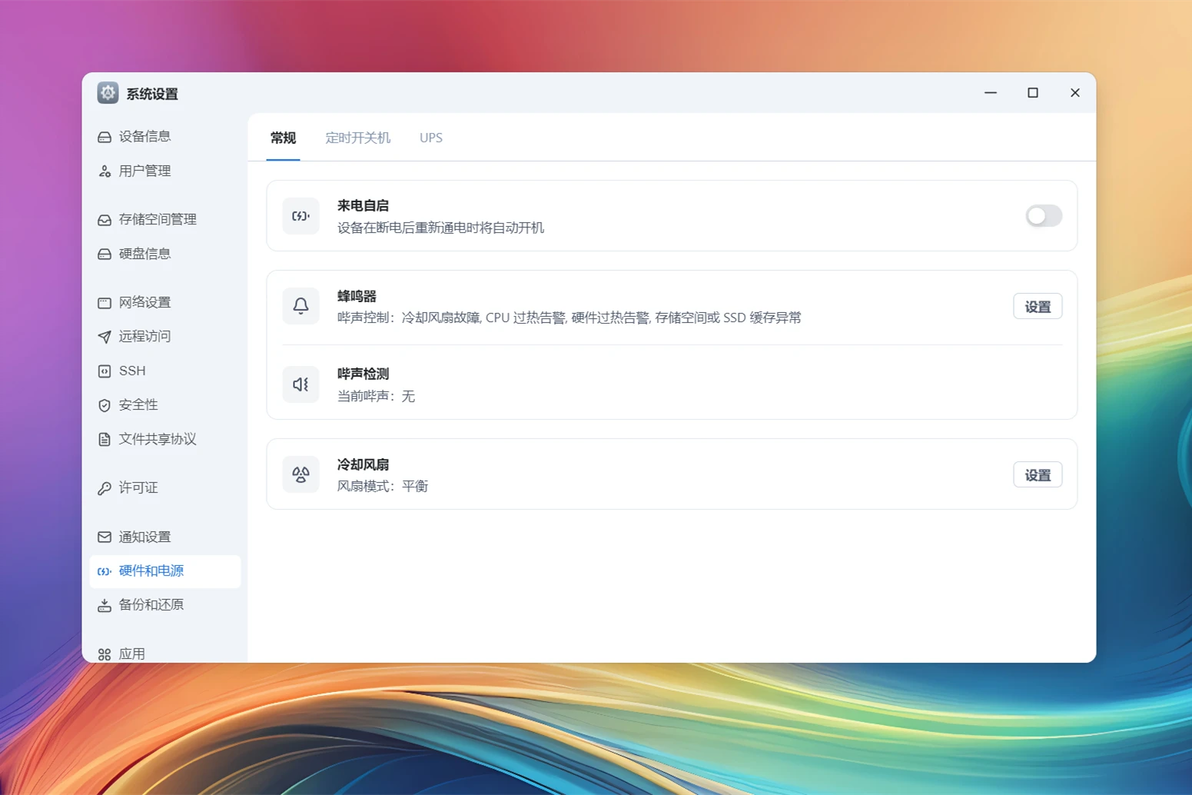The height and width of the screenshot is (795, 1192).
Task: Enable the 来电自启 toggle switch
Action: pyautogui.click(x=1043, y=216)
